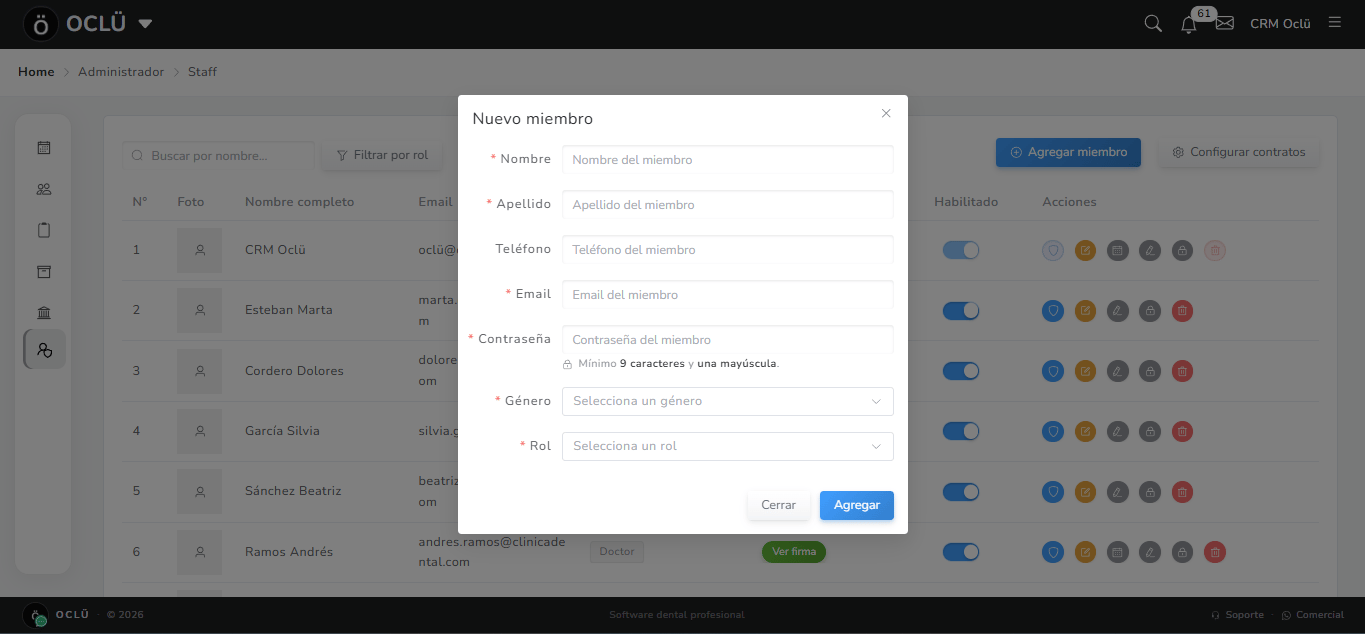Screen dimensions: 1365x634
Task: Click the lock icon for Sánchez Beatriz
Action: coord(1150,492)
